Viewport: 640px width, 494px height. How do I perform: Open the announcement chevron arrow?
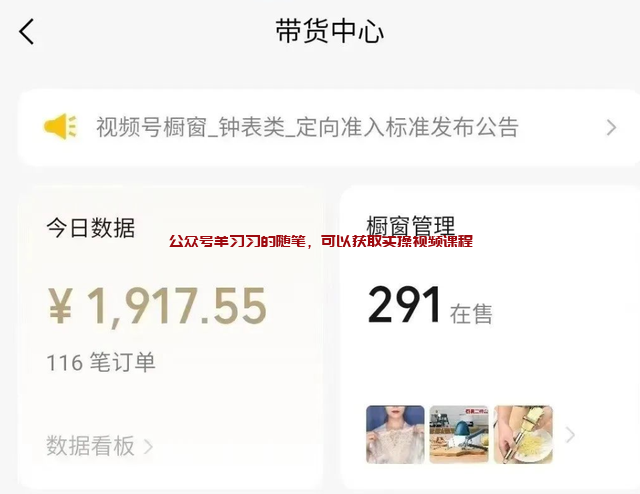click(611, 127)
